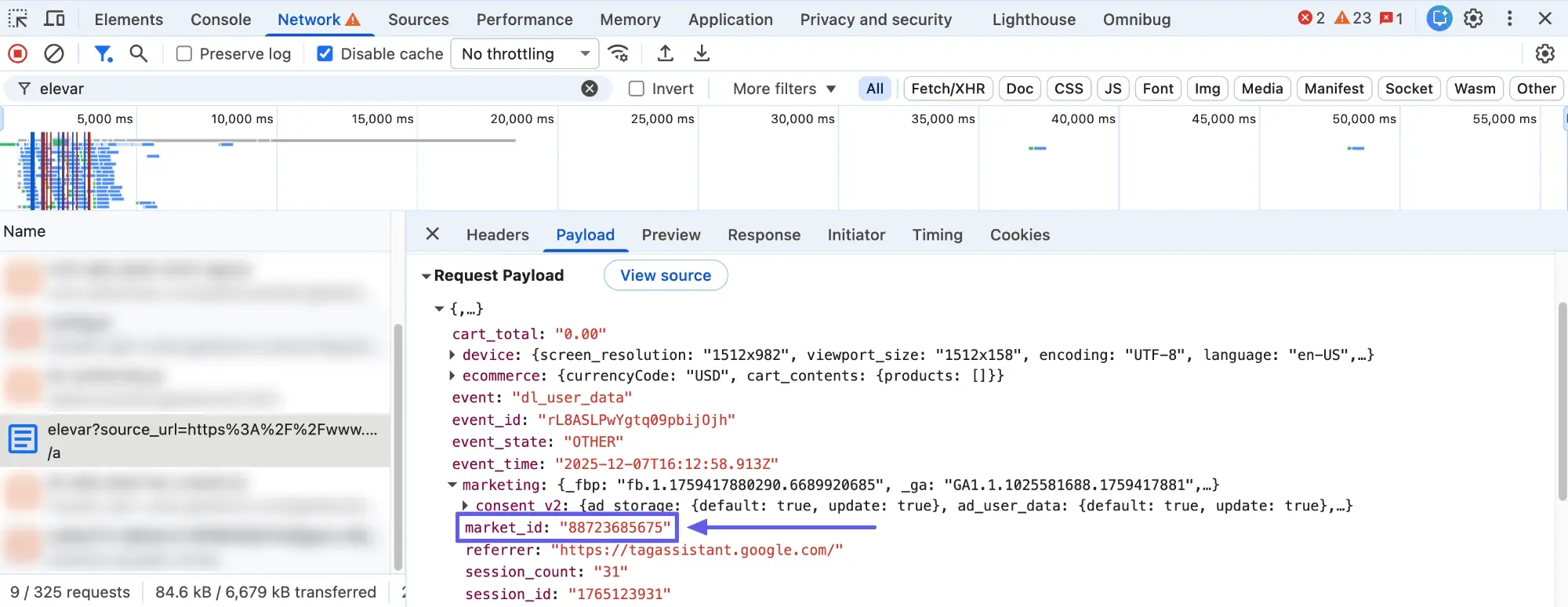1568x607 pixels.
Task: Filter requests by CSS type
Action: pyautogui.click(x=1069, y=89)
